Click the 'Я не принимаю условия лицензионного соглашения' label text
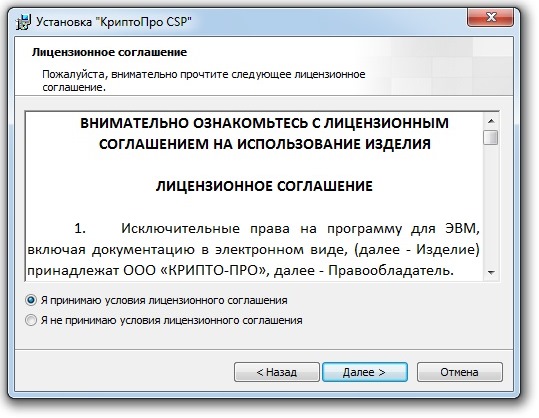Screen dimensions: 539x418 point(172,320)
